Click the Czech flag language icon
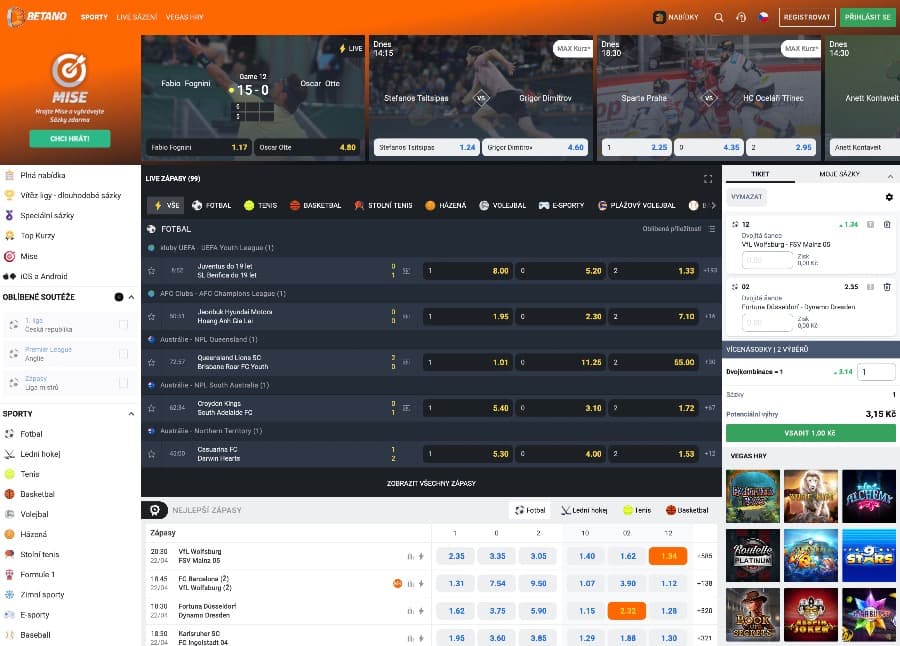This screenshot has width=900, height=646. [763, 17]
